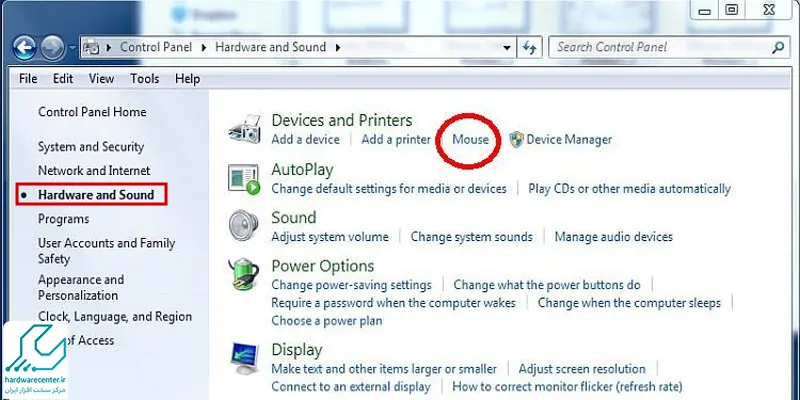
Task: Open the Help menu
Action: click(x=187, y=79)
